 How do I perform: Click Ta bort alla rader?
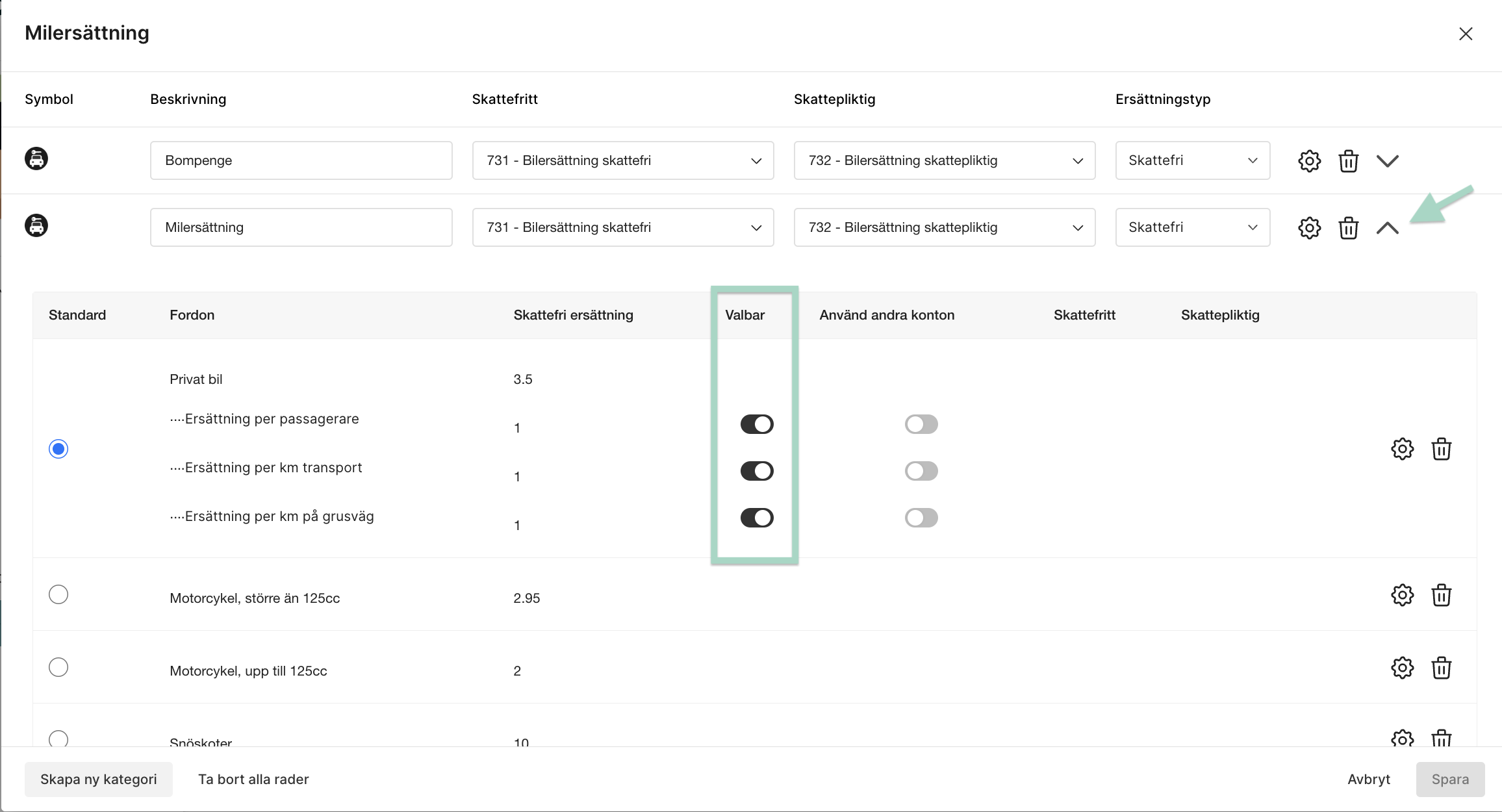[x=253, y=780]
